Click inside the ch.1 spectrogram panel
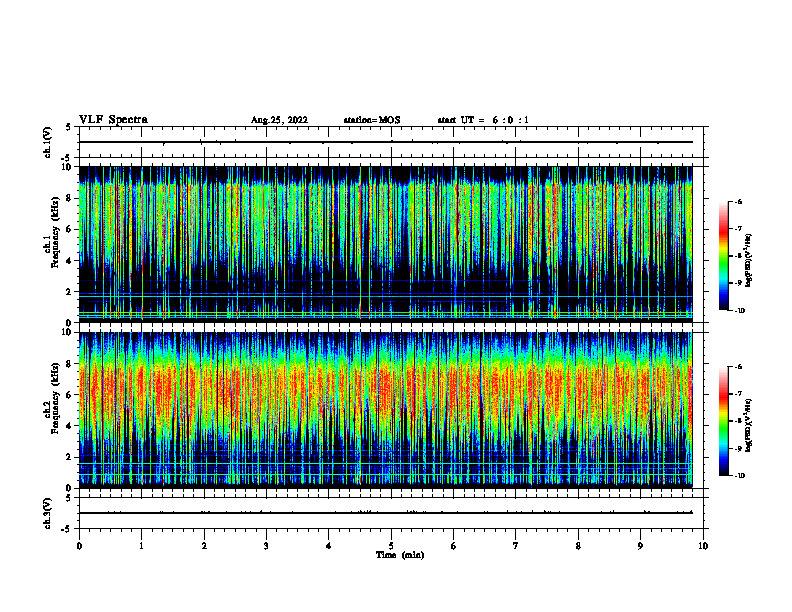Image resolution: width=792 pixels, height=612 pixels. 385,244
